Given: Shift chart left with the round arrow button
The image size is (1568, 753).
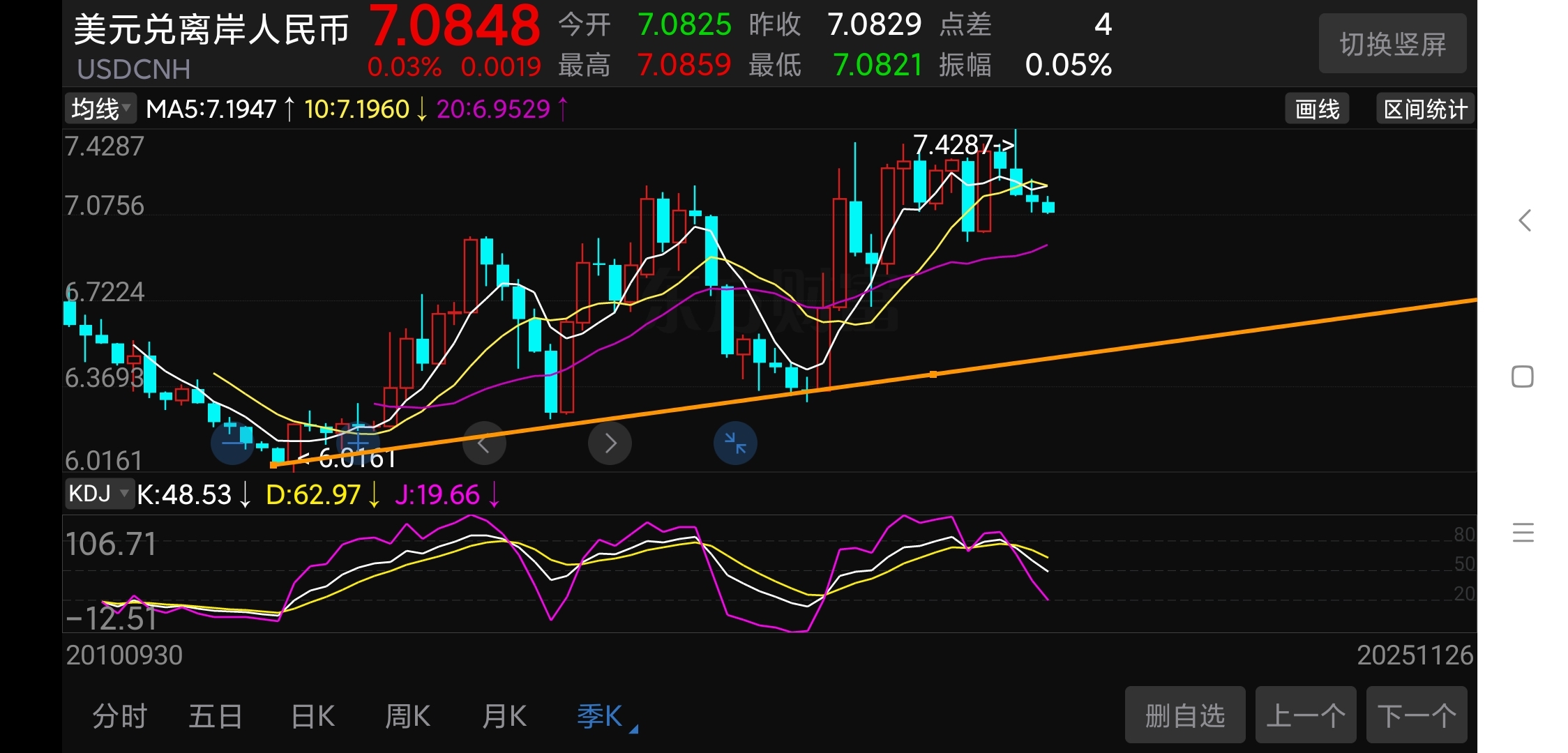Looking at the screenshot, I should click(484, 443).
